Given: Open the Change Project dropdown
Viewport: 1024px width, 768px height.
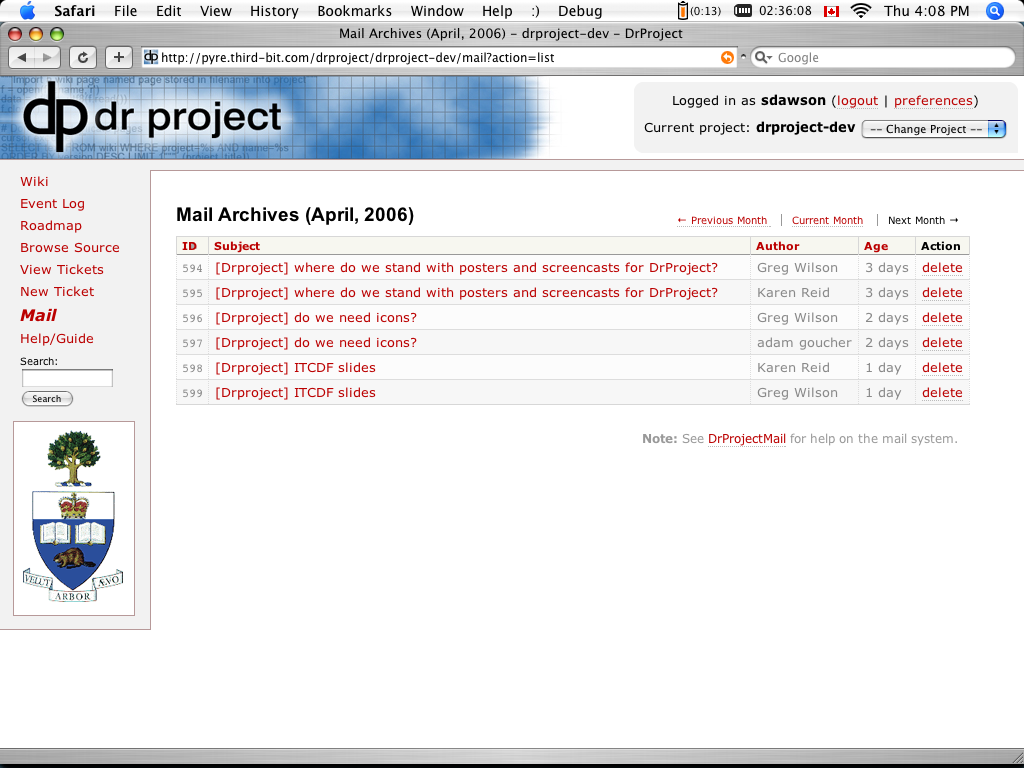Looking at the screenshot, I should (932, 128).
